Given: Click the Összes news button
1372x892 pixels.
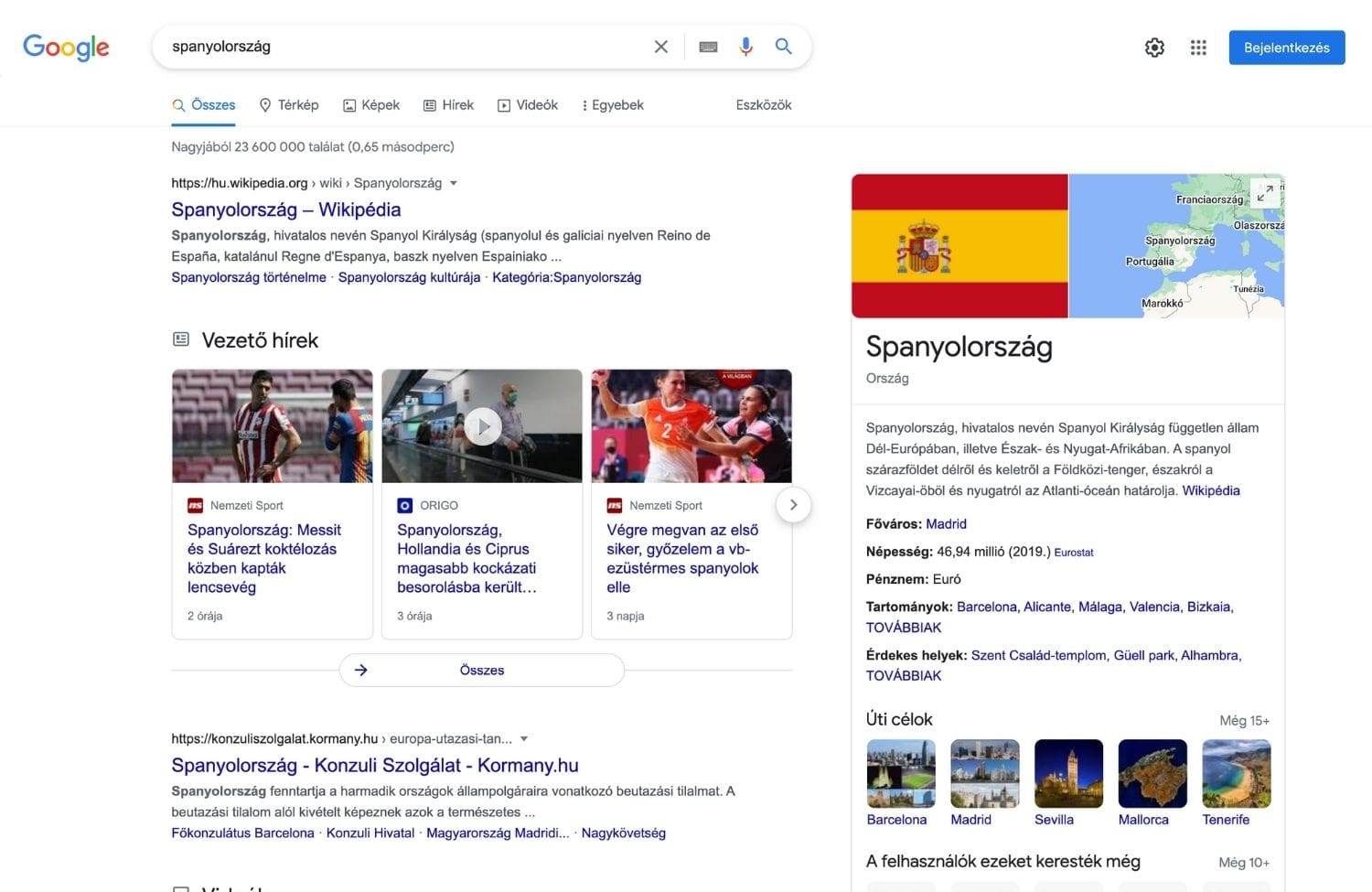Looking at the screenshot, I should coord(482,670).
